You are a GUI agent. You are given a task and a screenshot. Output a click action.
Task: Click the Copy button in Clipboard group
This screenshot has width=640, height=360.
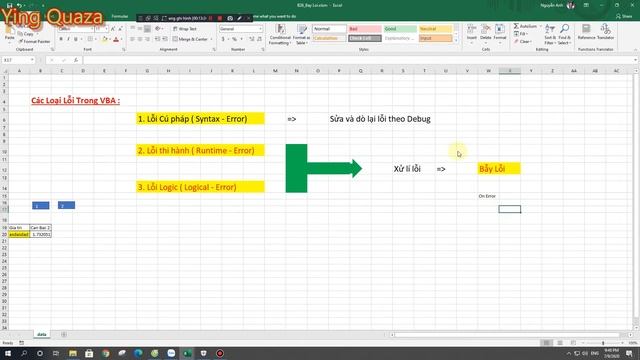coord(26,34)
